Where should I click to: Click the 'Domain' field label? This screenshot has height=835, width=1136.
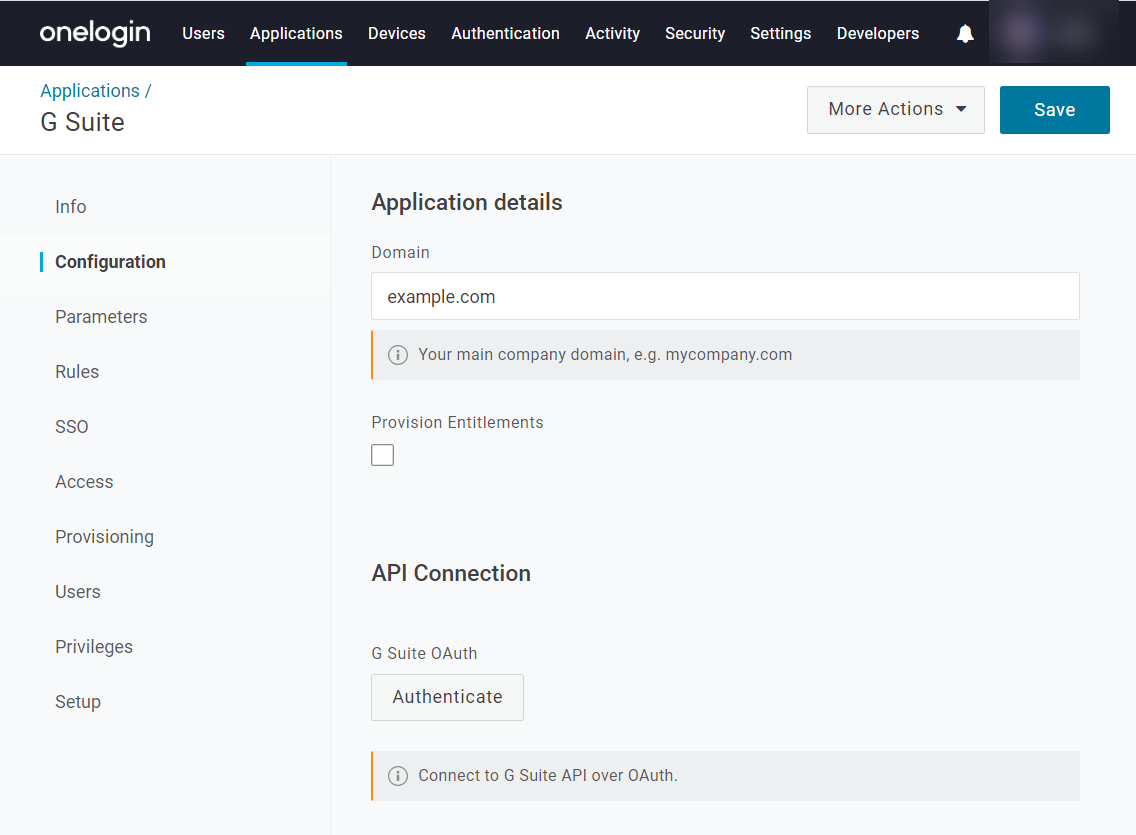tap(400, 253)
